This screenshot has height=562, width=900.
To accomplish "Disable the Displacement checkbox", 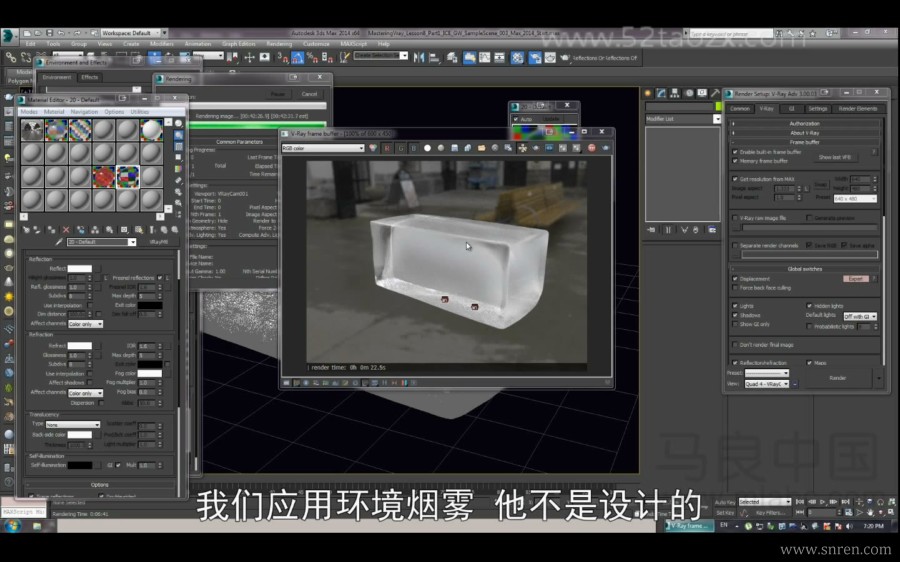I will click(736, 279).
